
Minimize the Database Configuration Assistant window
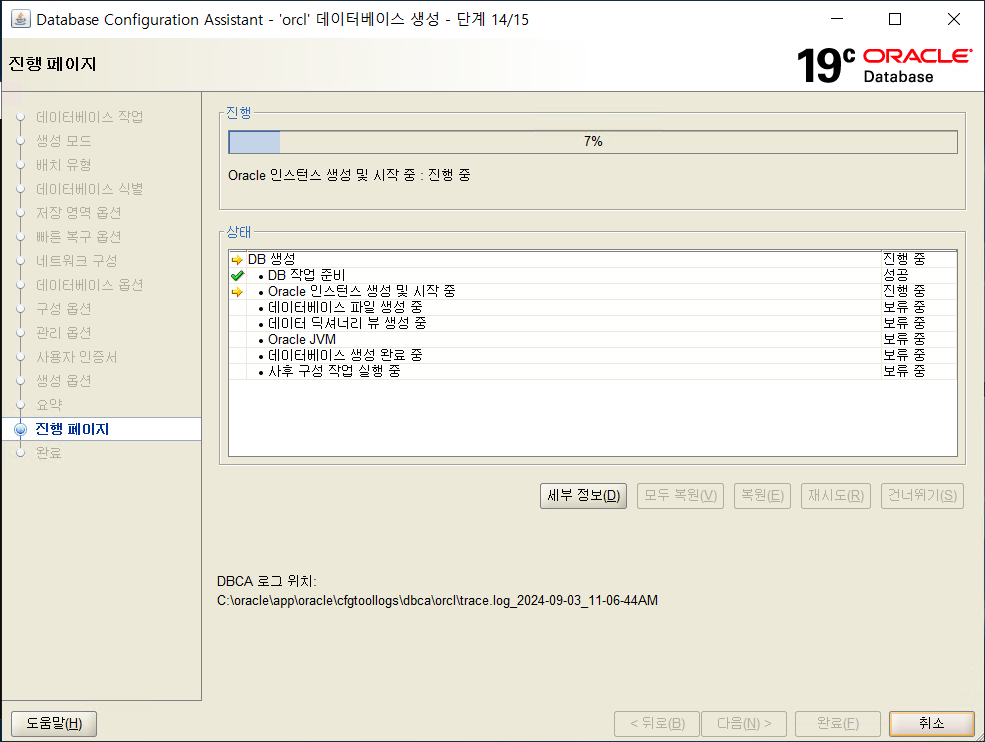point(837,19)
